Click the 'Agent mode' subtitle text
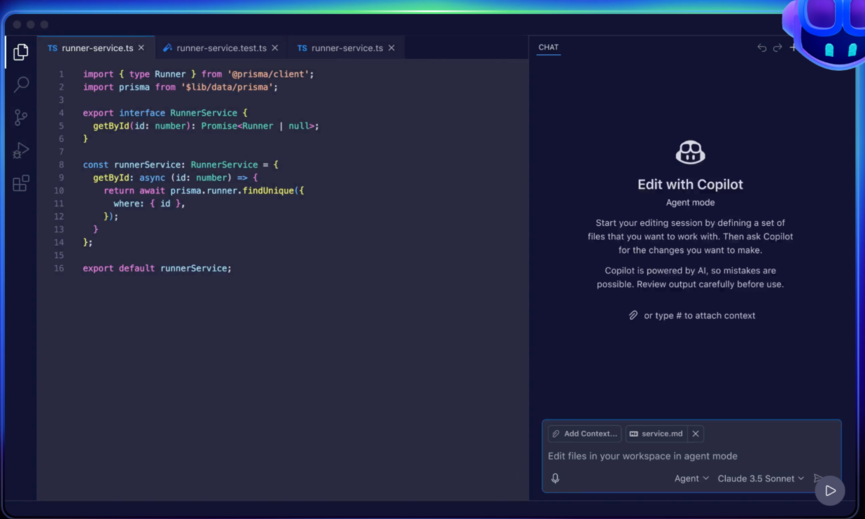 [x=690, y=202]
